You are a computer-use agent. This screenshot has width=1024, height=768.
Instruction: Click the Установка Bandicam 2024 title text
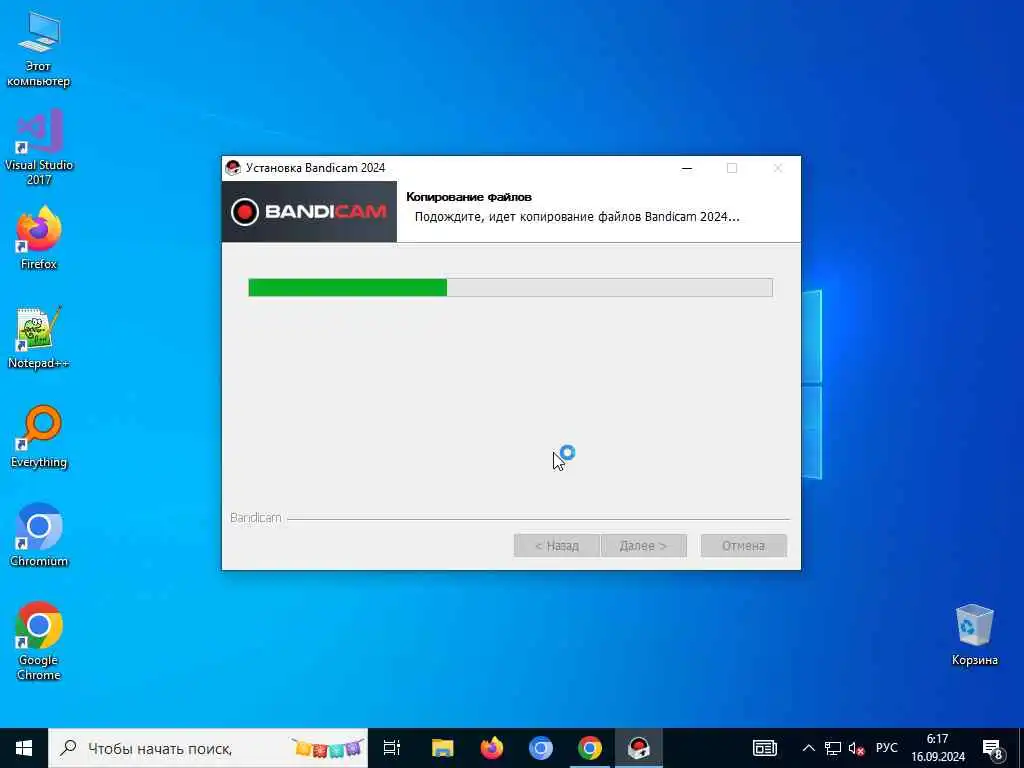pos(315,168)
